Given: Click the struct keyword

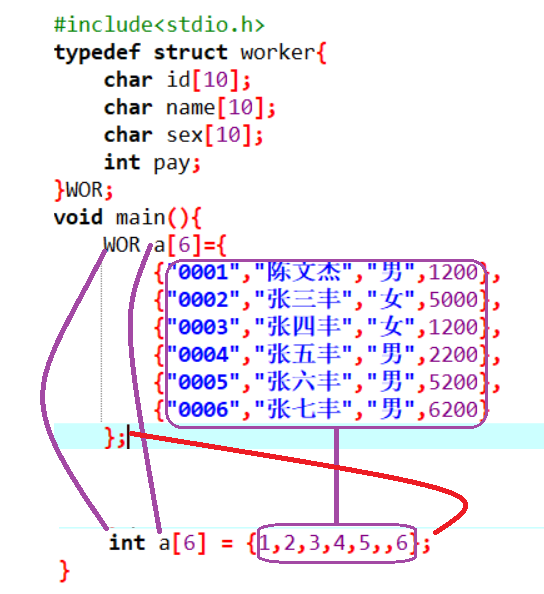Looking at the screenshot, I should point(191,52).
